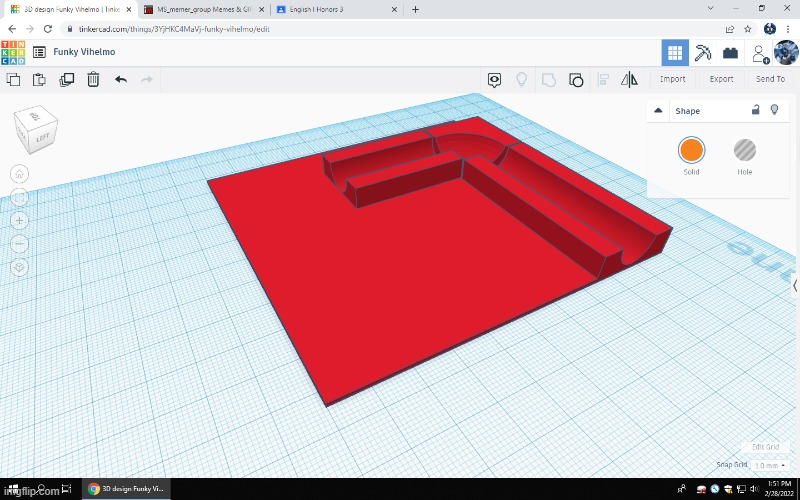The height and width of the screenshot is (500, 800).
Task: Click the Paste icon in the toolbar
Action: click(40, 79)
